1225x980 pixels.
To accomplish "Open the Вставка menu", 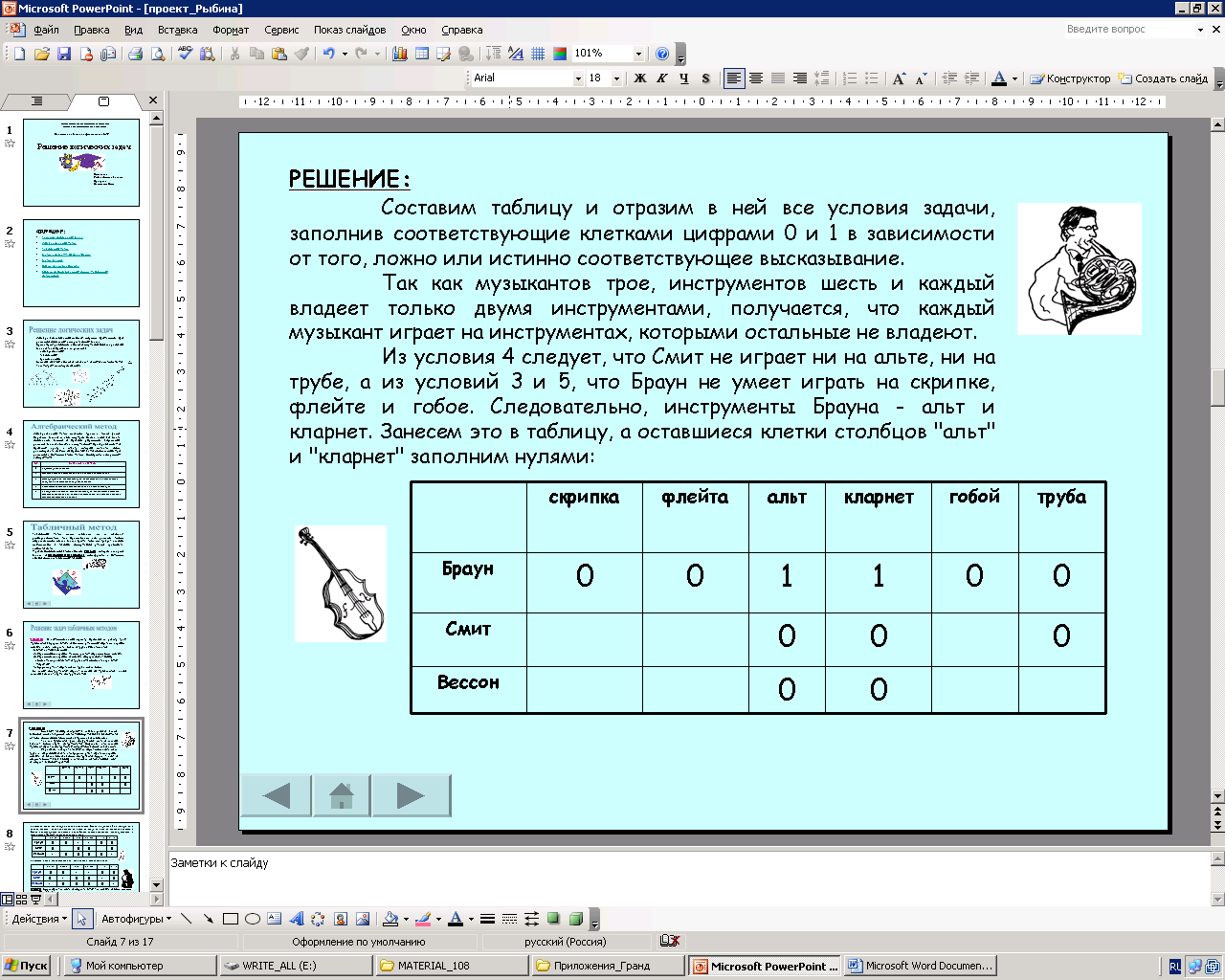I will [177, 30].
